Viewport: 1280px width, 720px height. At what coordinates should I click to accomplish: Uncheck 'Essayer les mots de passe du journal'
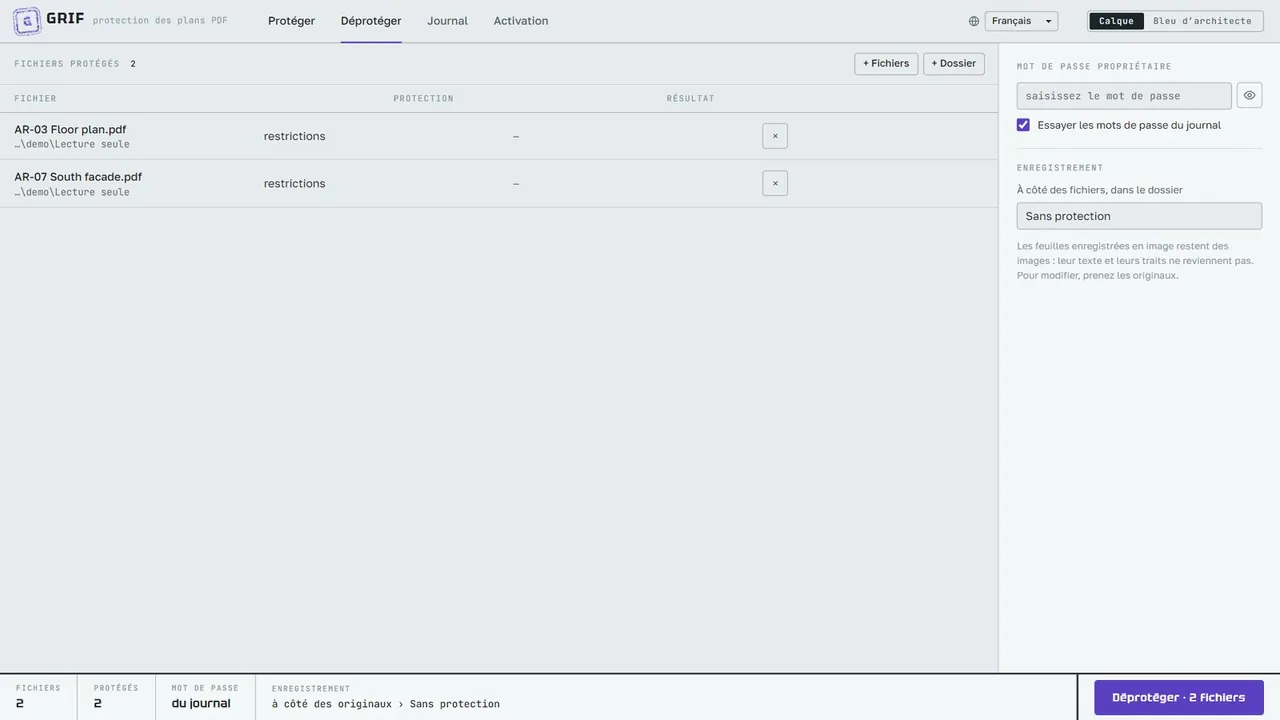click(x=1023, y=125)
